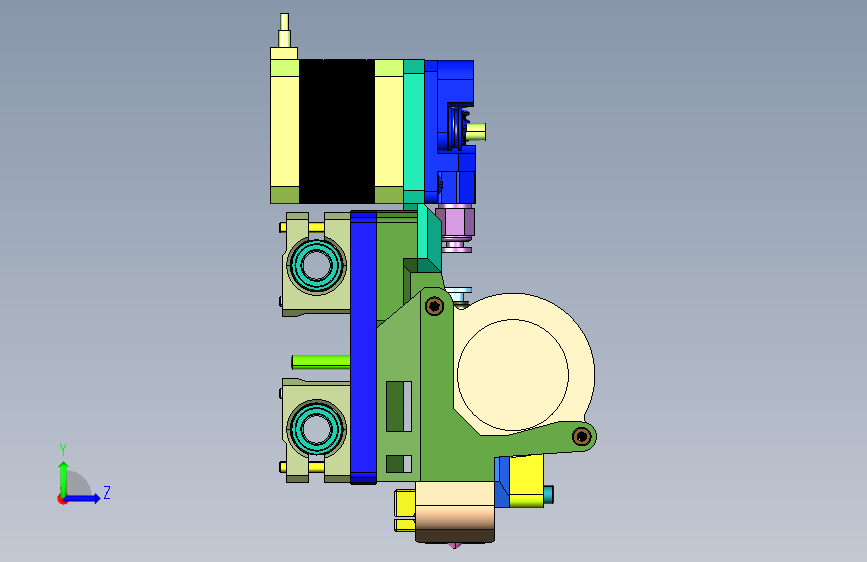Screen dimensions: 867x562
Task: Click the hex screw at bracket top
Action: [x=435, y=305]
